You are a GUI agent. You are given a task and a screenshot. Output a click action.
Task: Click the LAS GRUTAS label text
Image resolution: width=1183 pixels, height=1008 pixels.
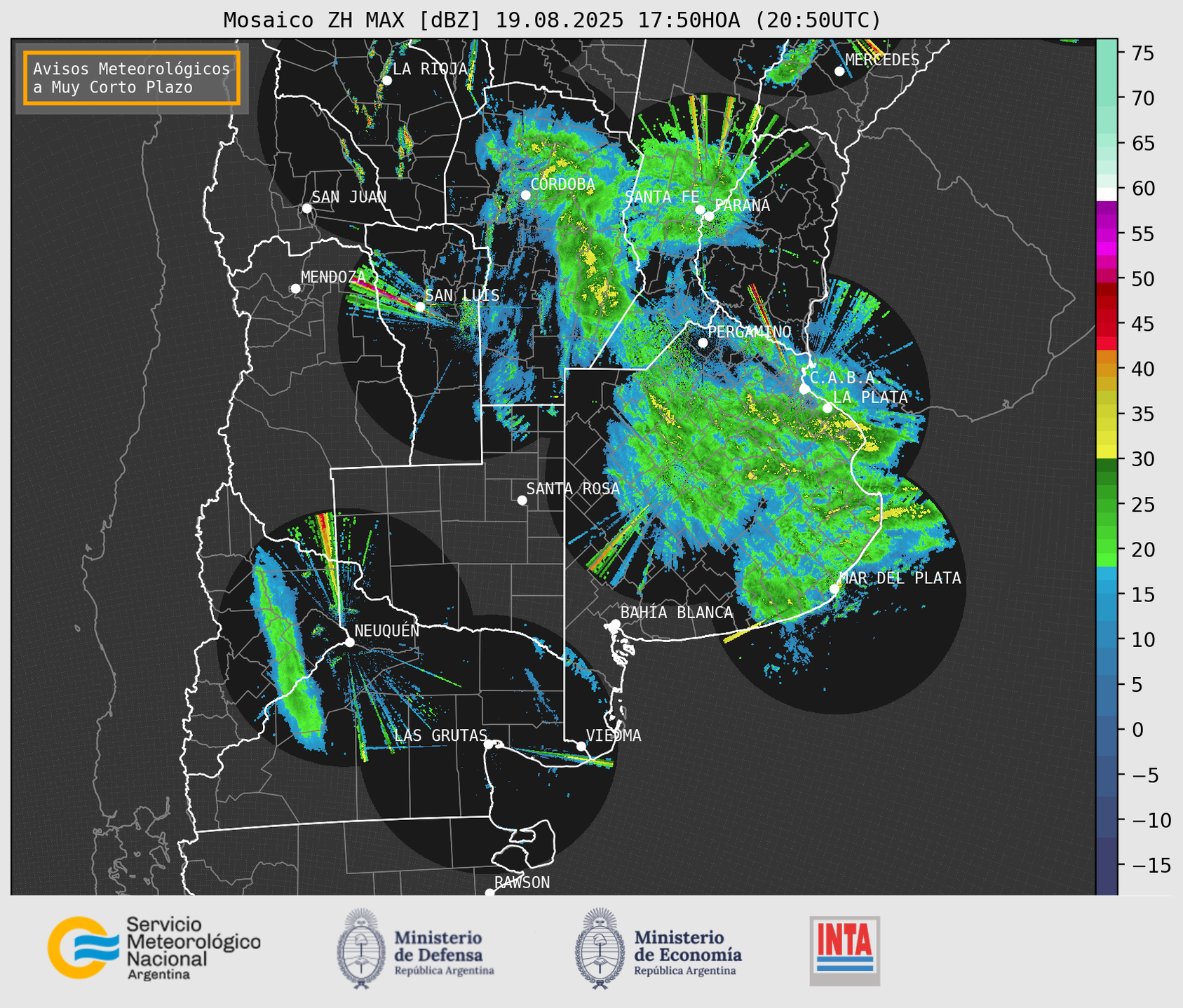tap(441, 735)
